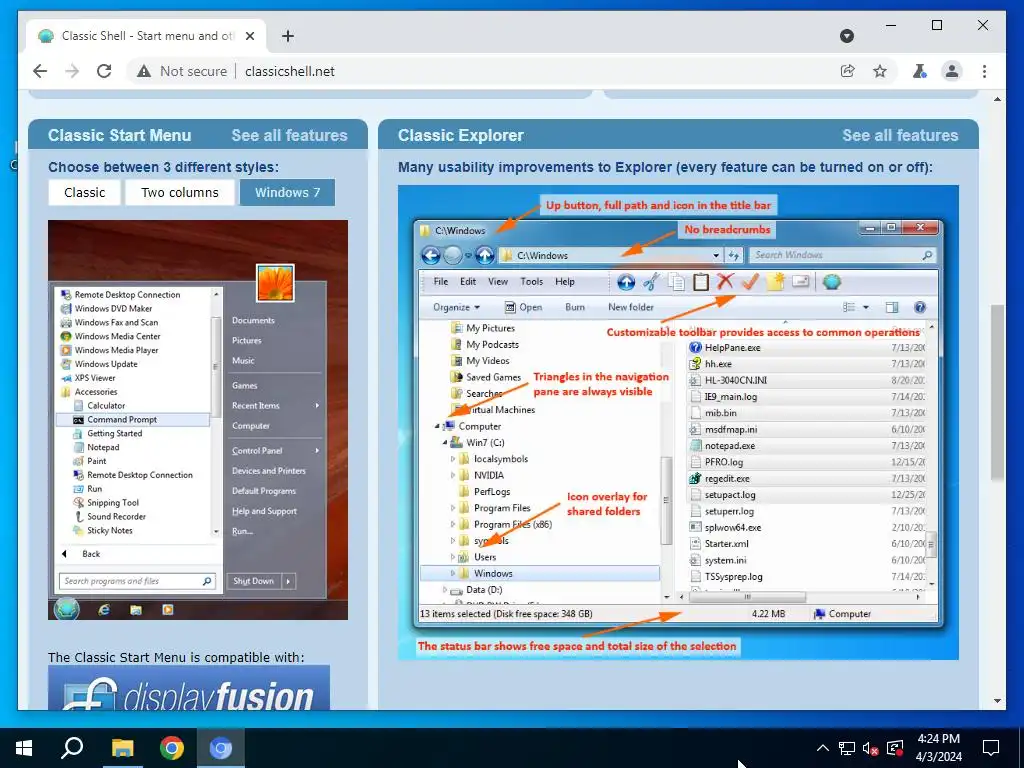Open the muted volume tray icon

click(870, 748)
